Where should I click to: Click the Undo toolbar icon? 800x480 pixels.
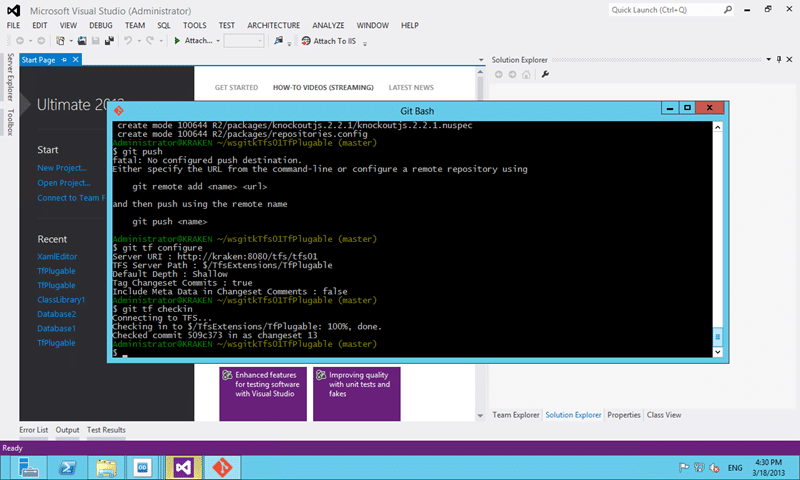[128, 41]
